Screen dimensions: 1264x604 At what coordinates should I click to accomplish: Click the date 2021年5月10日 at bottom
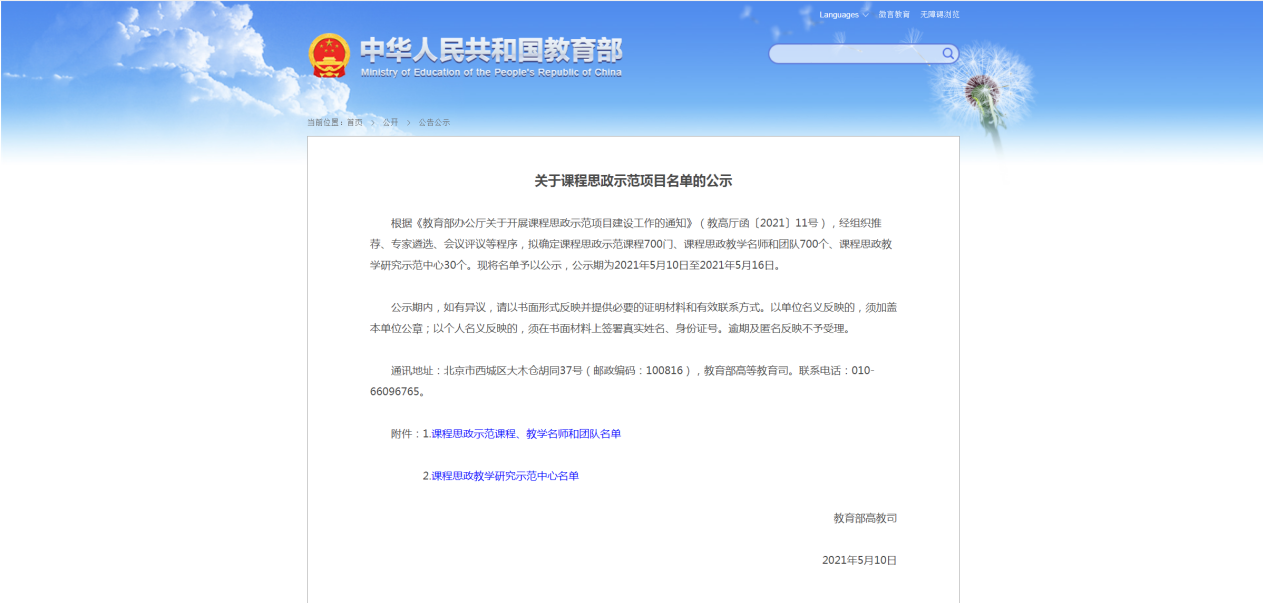coord(859,560)
